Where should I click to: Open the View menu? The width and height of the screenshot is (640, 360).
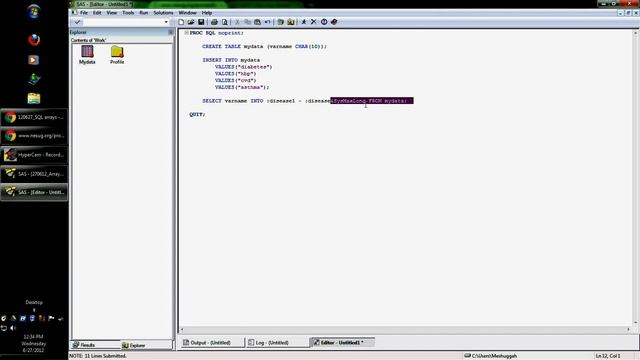pyautogui.click(x=111, y=13)
